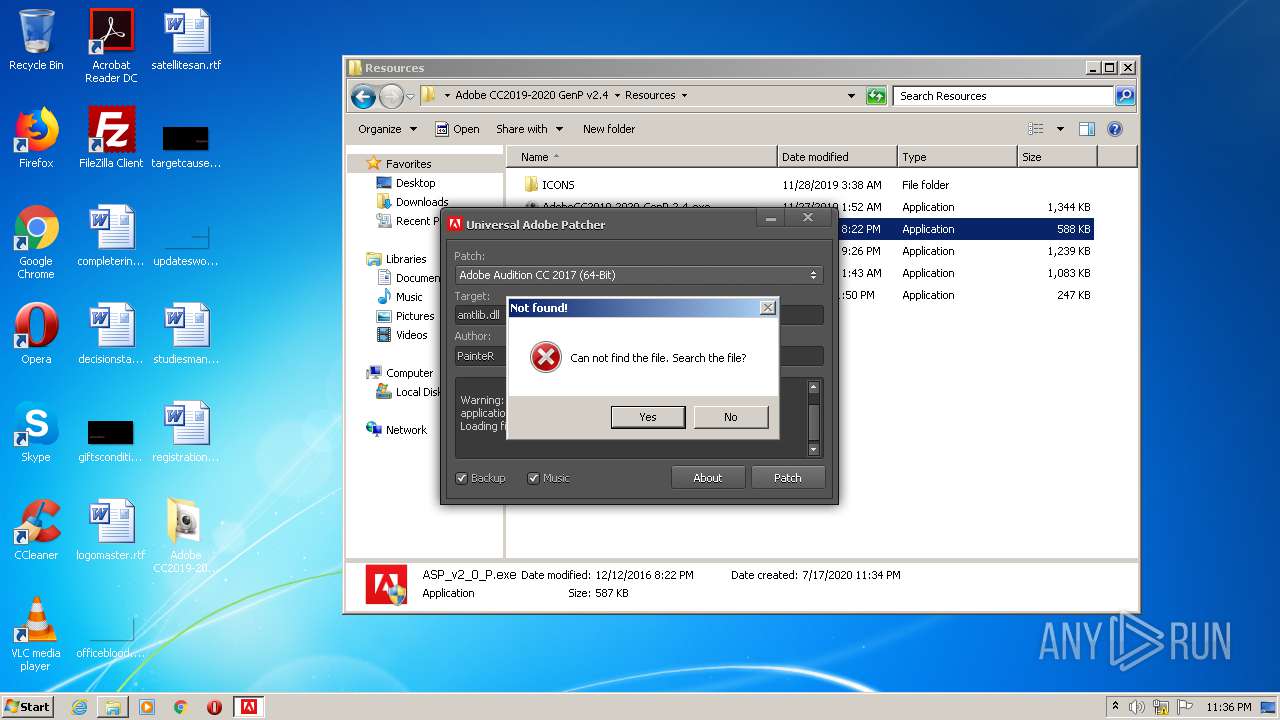Click the patcher log scrollbar

pos(814,419)
